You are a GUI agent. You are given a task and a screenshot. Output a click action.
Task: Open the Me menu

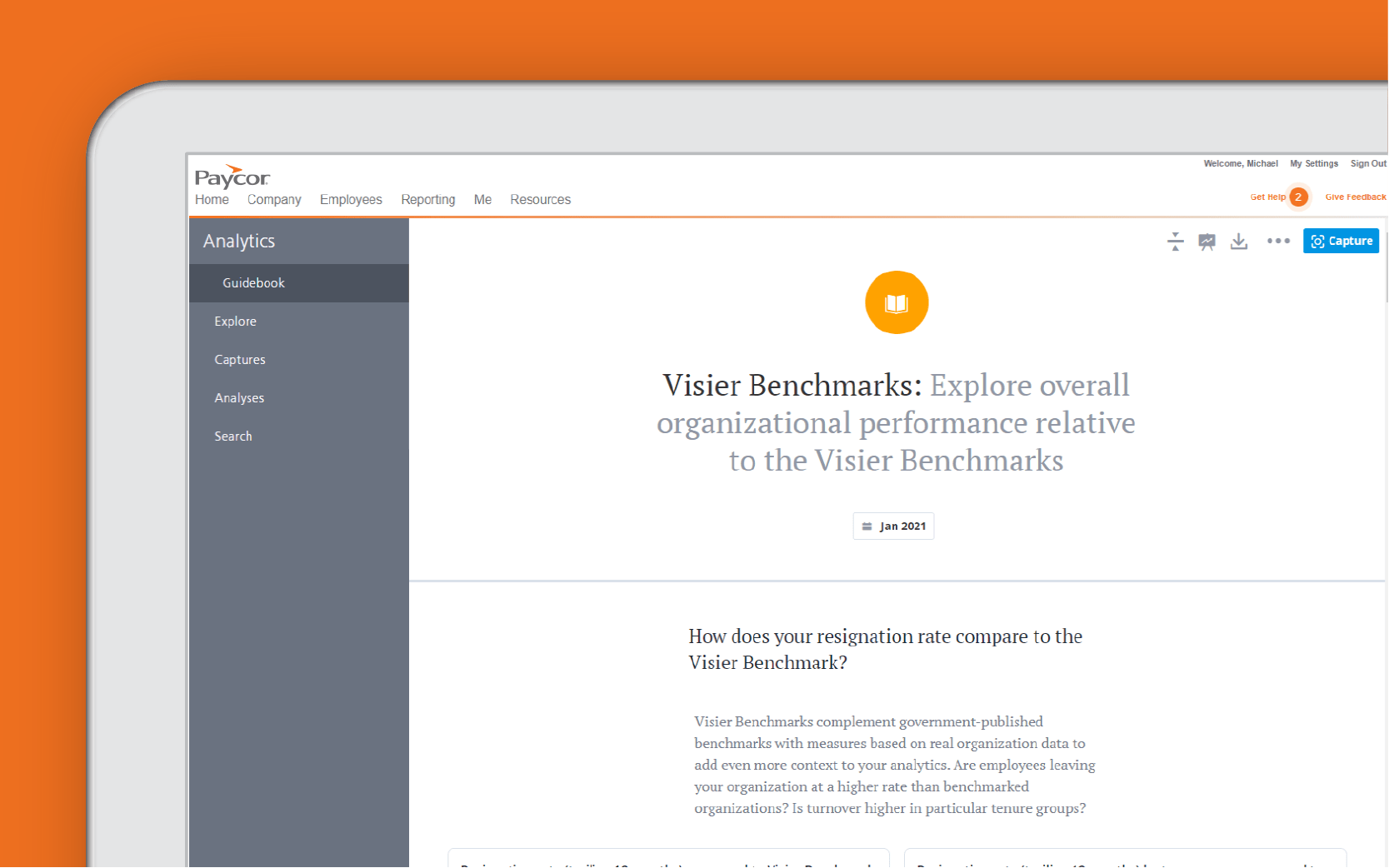click(x=482, y=200)
